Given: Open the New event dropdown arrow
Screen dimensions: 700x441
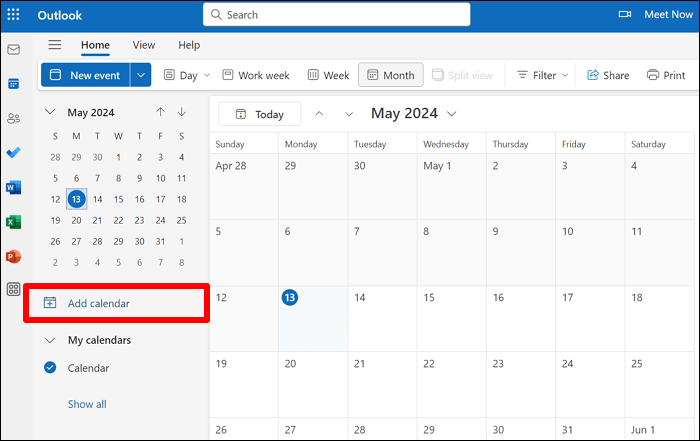Looking at the screenshot, I should (141, 75).
